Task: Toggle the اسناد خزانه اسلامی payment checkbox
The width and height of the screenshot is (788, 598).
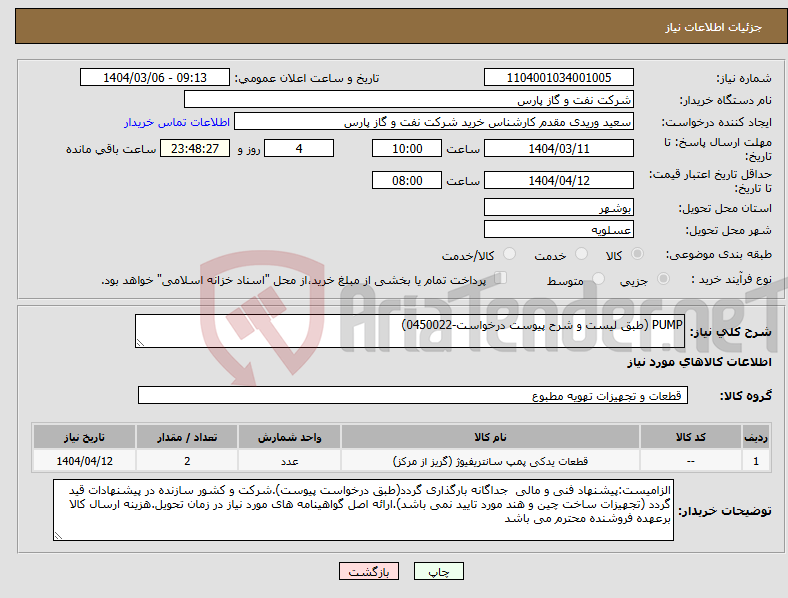Action: pos(501,278)
